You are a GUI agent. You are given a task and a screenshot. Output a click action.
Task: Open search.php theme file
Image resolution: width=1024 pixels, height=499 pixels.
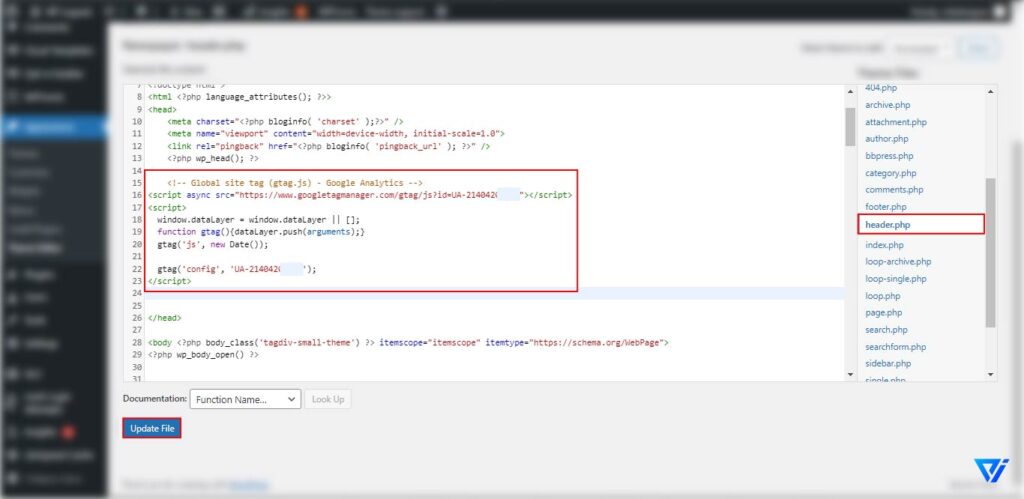point(886,330)
